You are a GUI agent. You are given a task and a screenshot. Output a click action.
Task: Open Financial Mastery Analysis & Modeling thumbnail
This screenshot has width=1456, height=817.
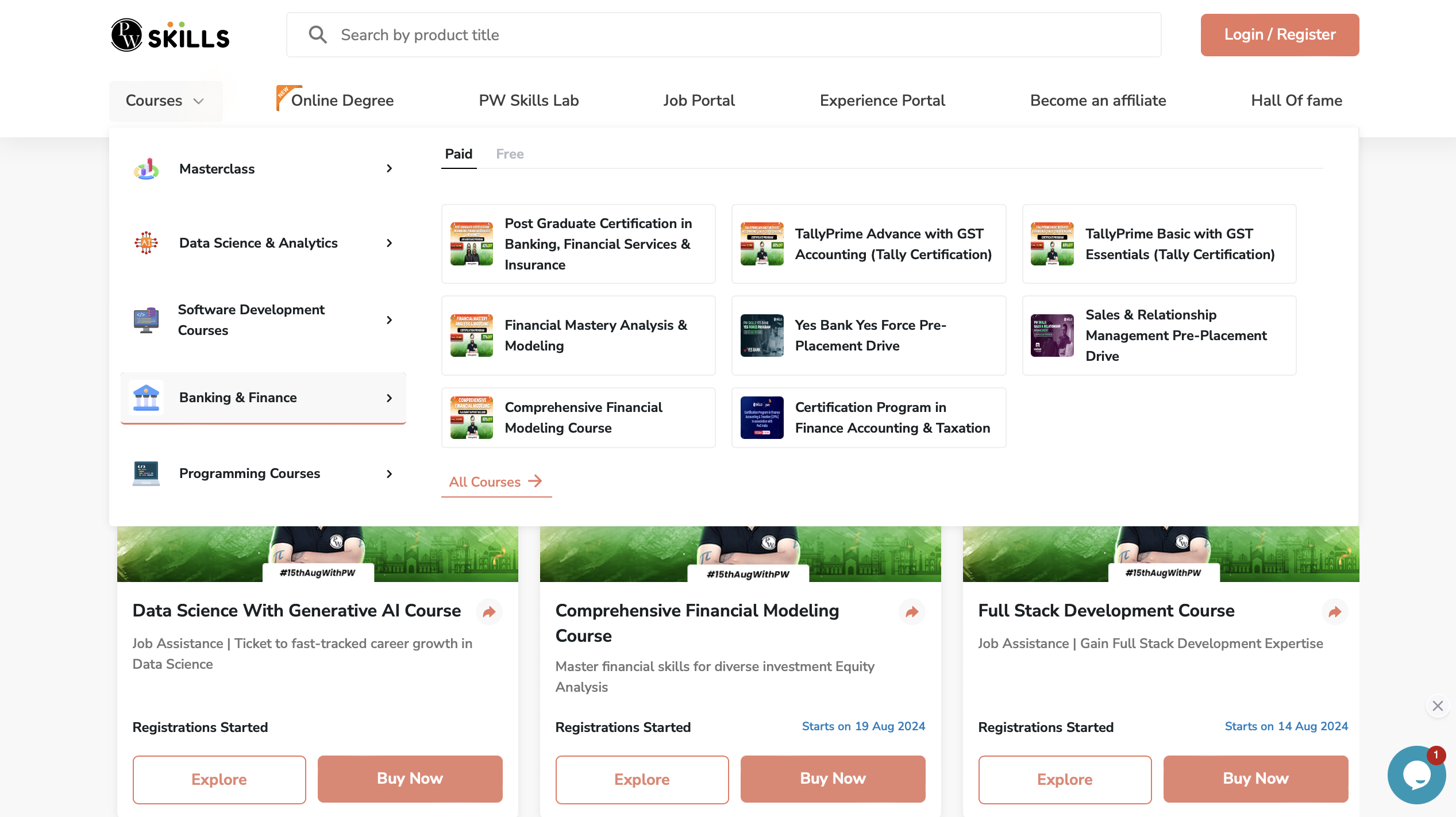pyautogui.click(x=472, y=336)
